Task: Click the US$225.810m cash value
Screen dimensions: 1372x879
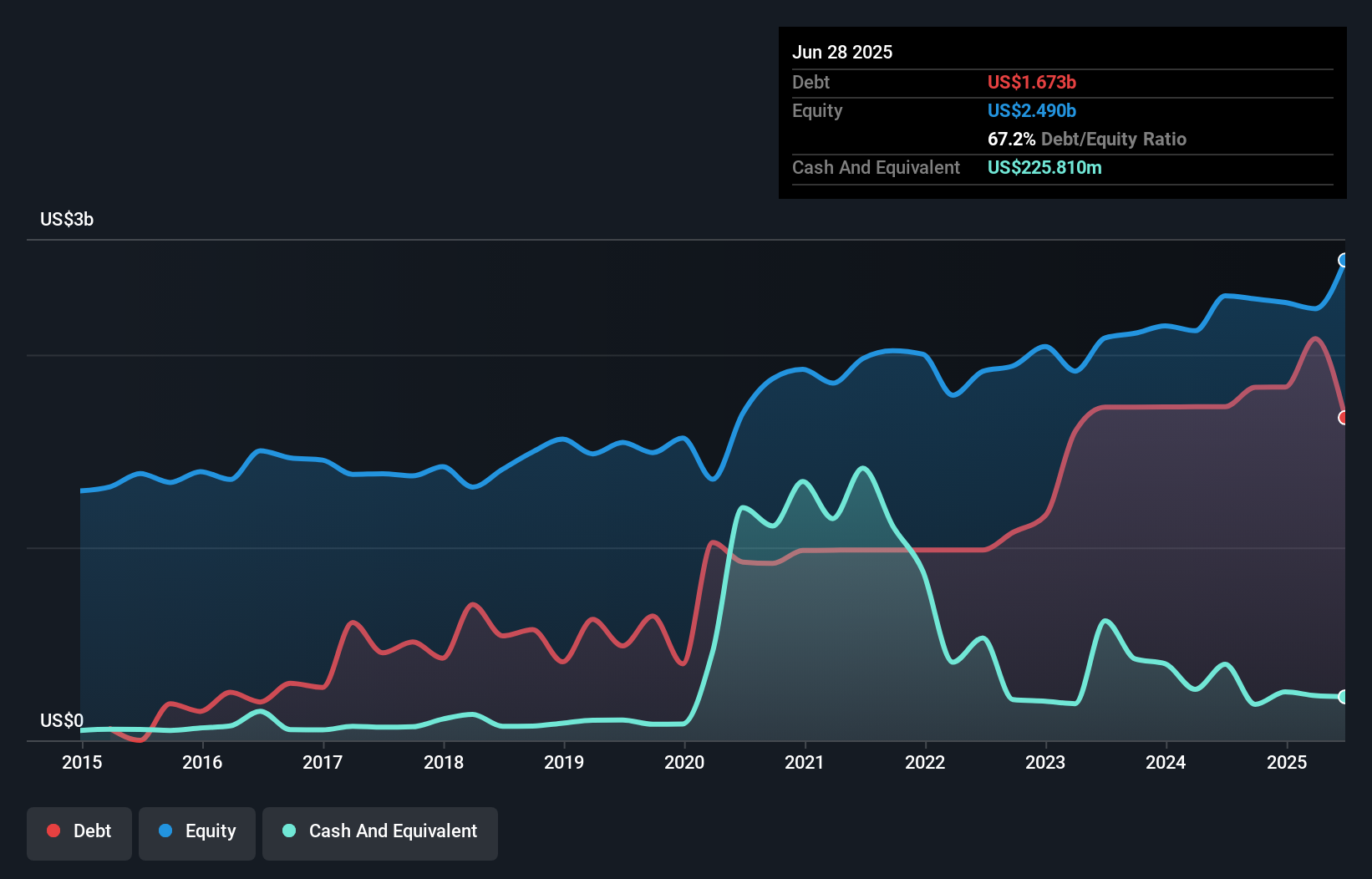Action: coord(1044,167)
